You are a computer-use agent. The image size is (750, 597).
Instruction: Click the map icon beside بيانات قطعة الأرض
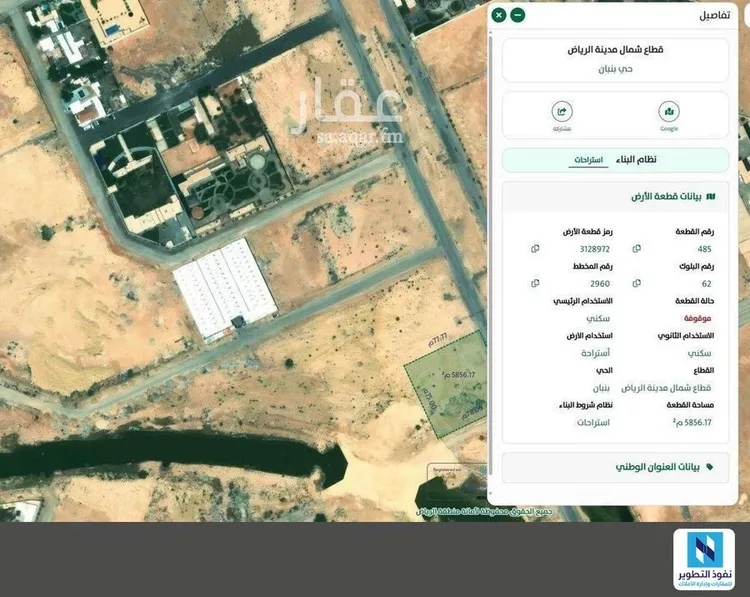click(711, 197)
